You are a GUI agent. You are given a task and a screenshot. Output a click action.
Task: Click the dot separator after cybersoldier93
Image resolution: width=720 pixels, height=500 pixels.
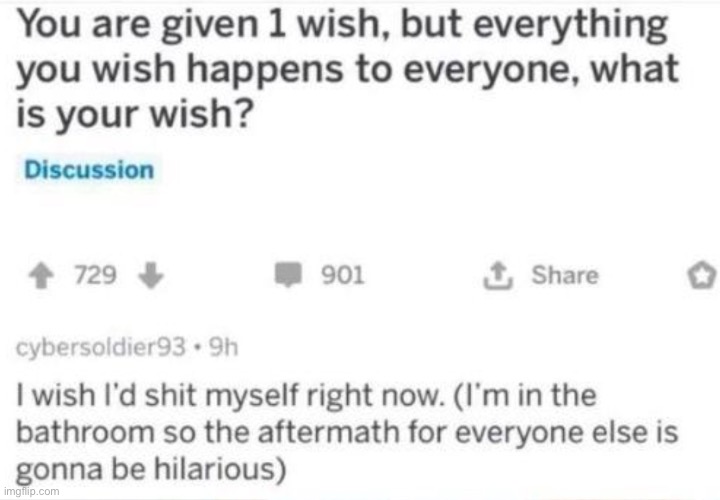(197, 348)
